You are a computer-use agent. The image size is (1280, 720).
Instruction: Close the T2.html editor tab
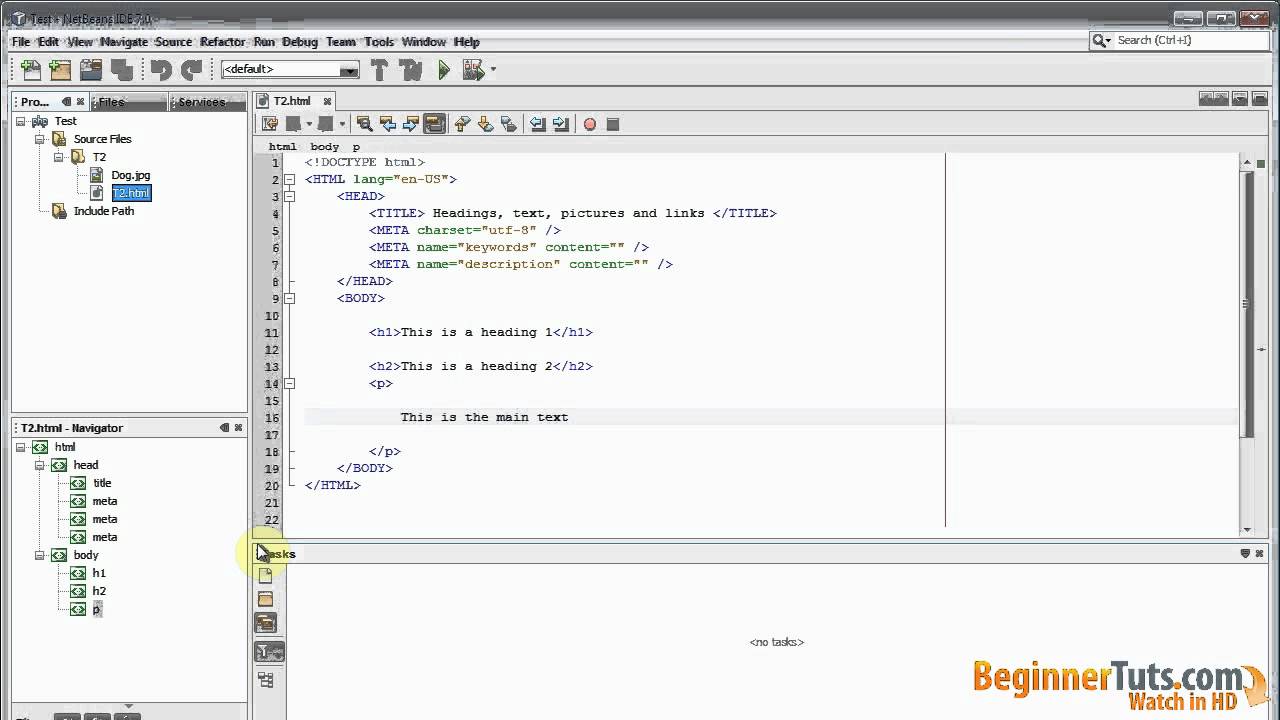point(327,101)
